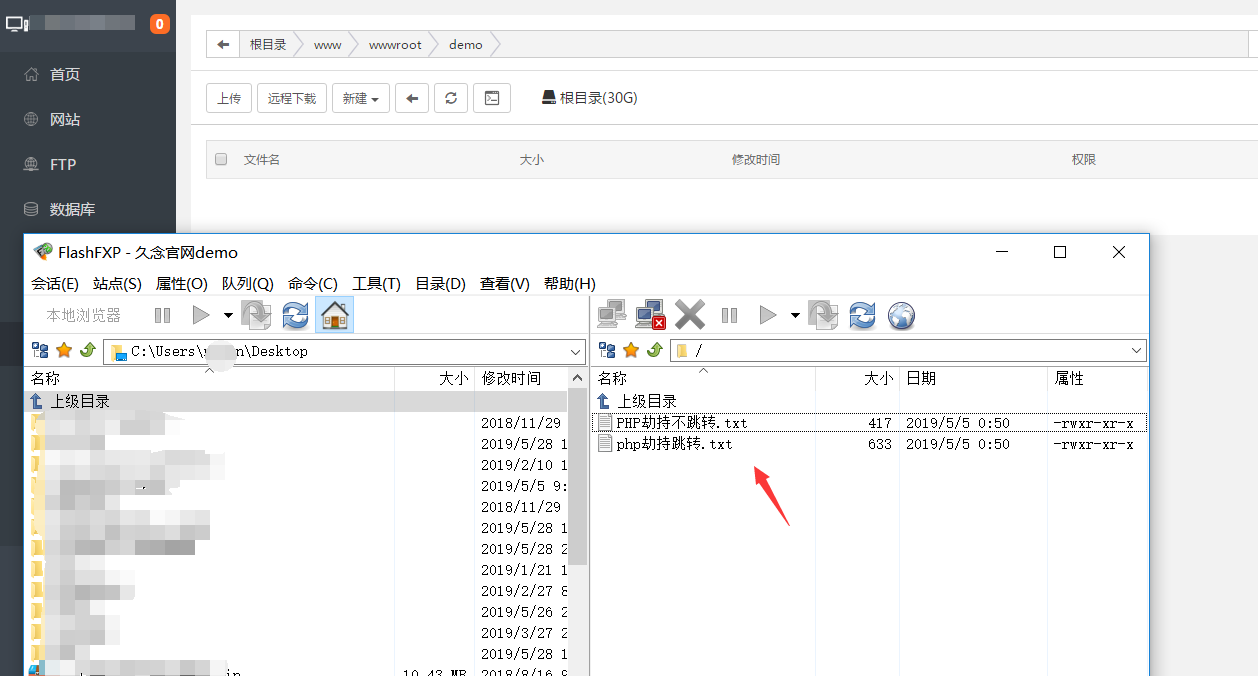Viewport: 1258px width, 676px height.
Task: Click the play transfer icon in right toolbar
Action: (x=768, y=315)
